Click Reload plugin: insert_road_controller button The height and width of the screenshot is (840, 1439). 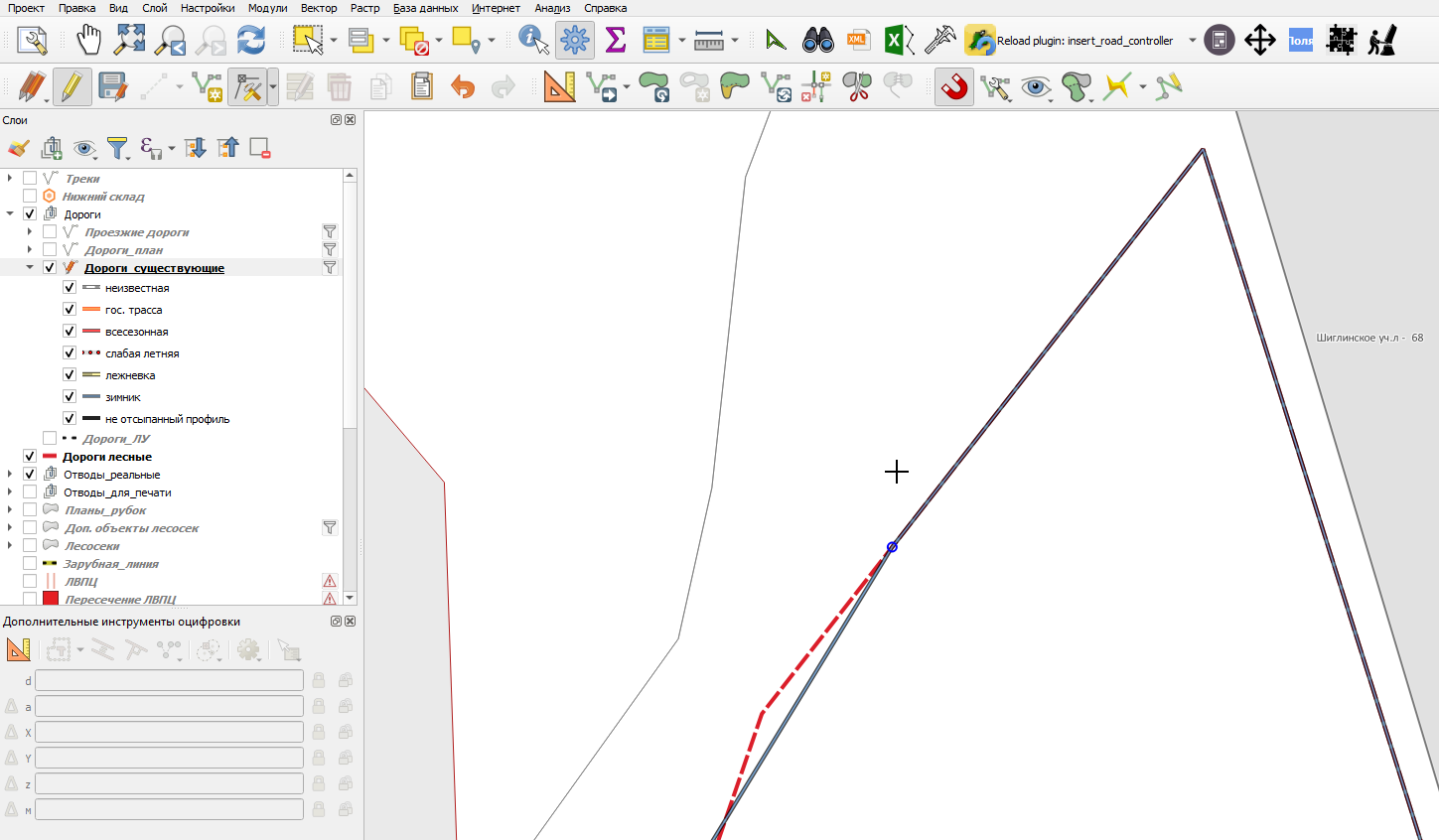(1070, 41)
